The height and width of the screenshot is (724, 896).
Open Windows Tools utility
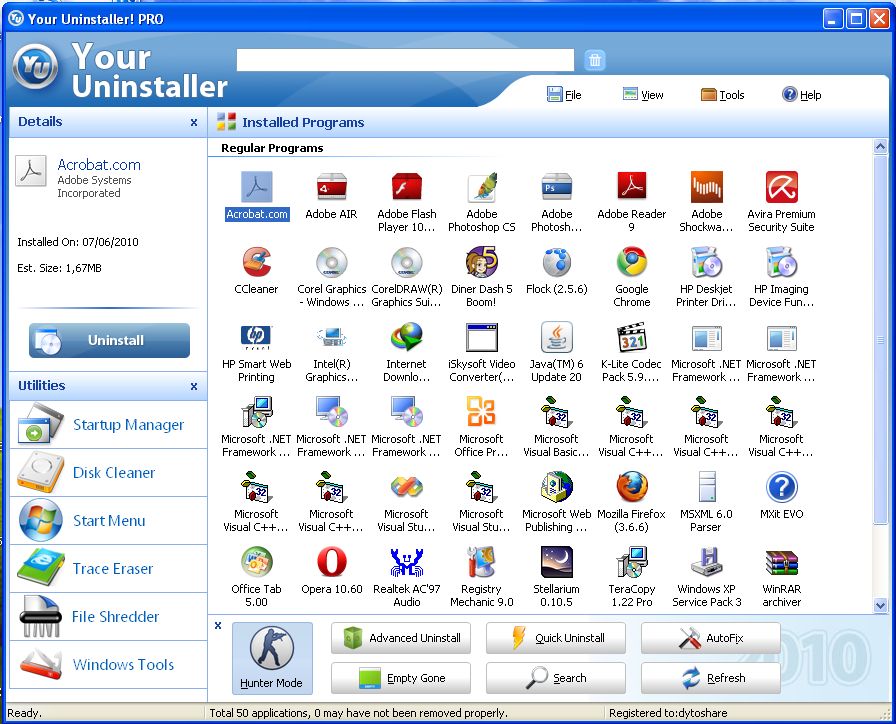[109, 665]
